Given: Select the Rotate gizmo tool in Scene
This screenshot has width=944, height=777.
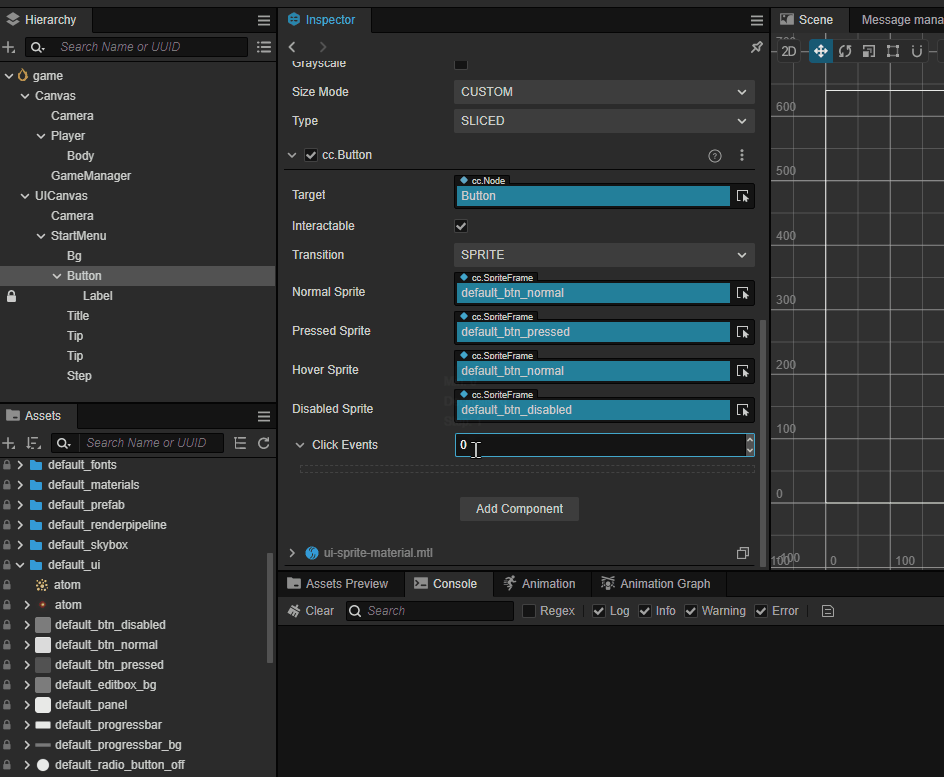Looking at the screenshot, I should pos(845,51).
